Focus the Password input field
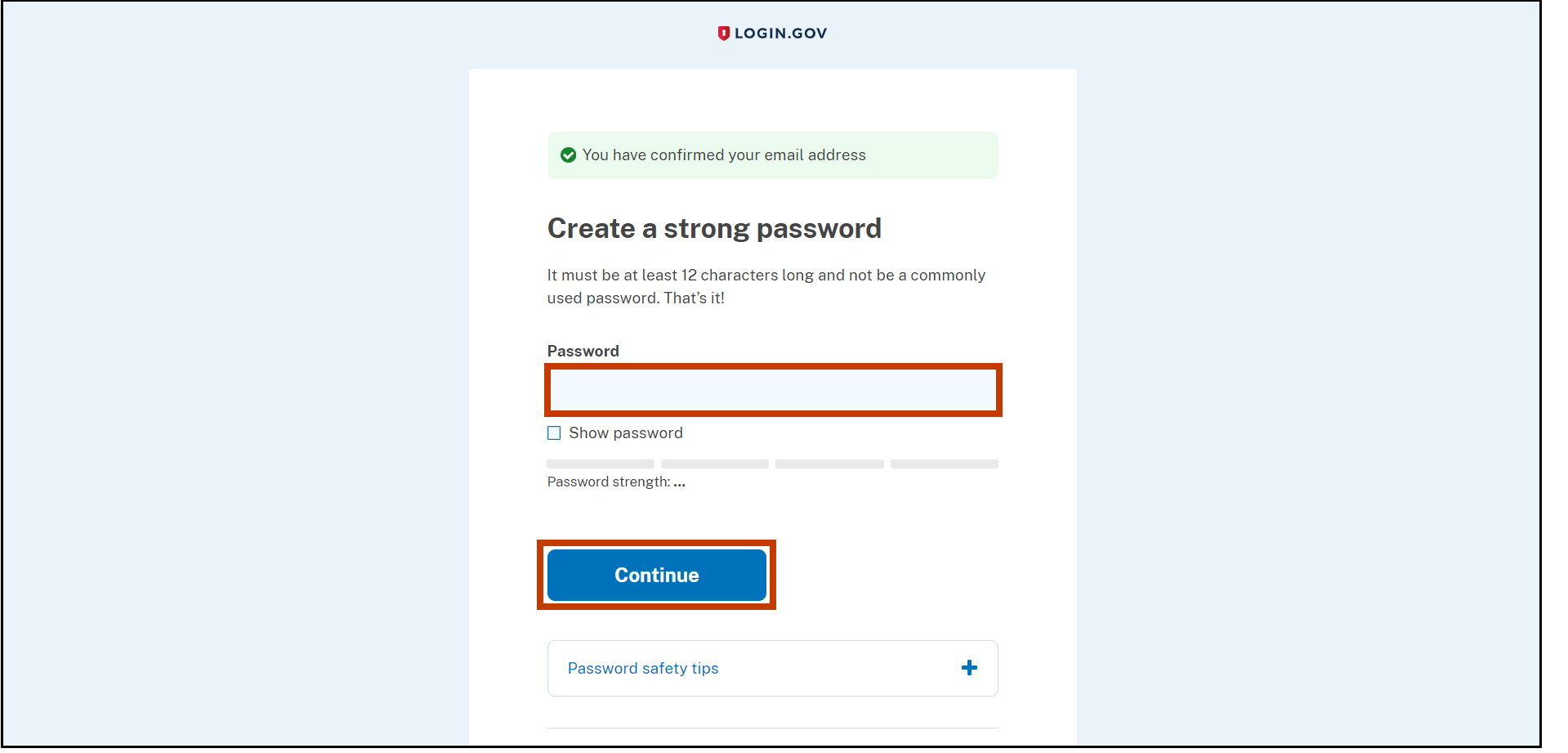 click(772, 390)
